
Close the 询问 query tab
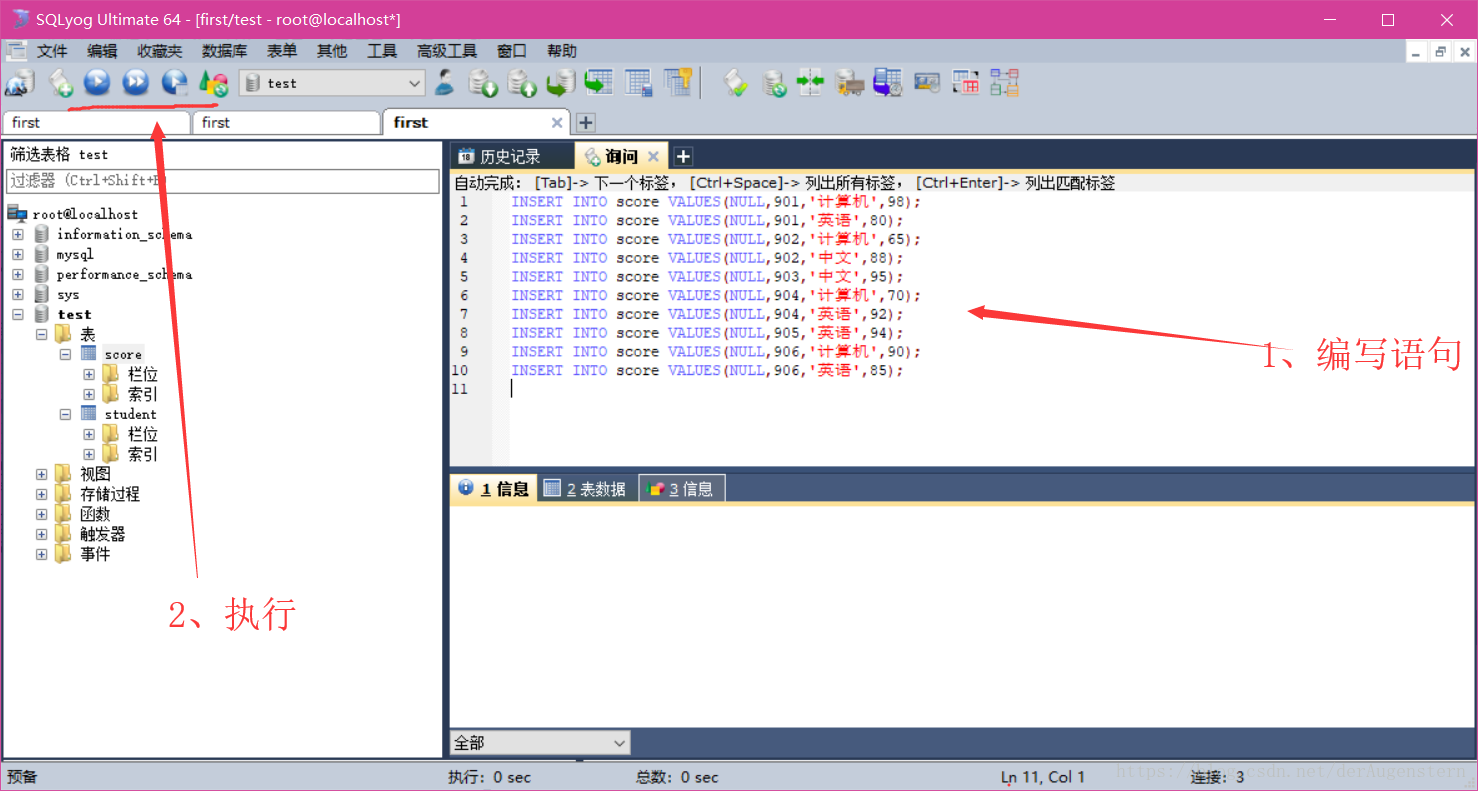coord(653,156)
